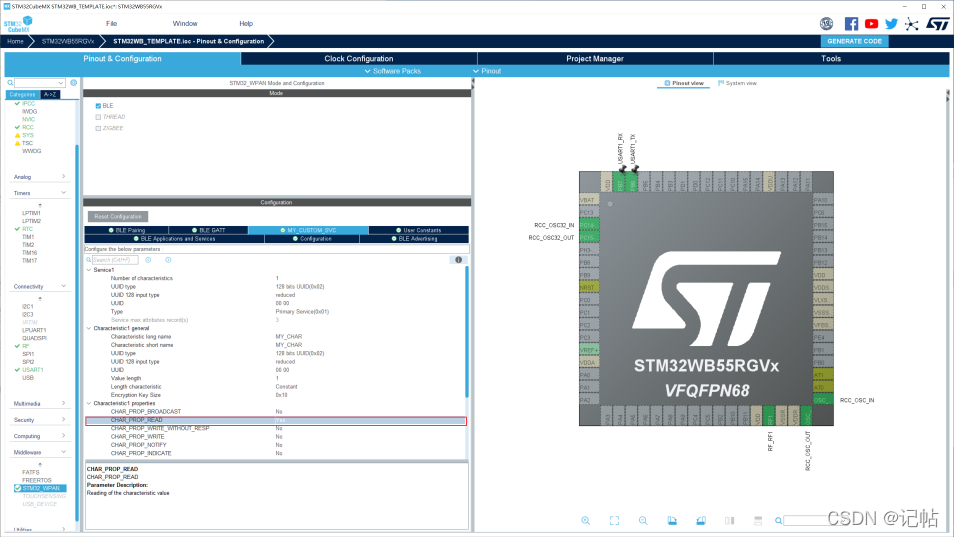Click the next search result arrow icon
This screenshot has height=537, width=954.
[x=168, y=260]
